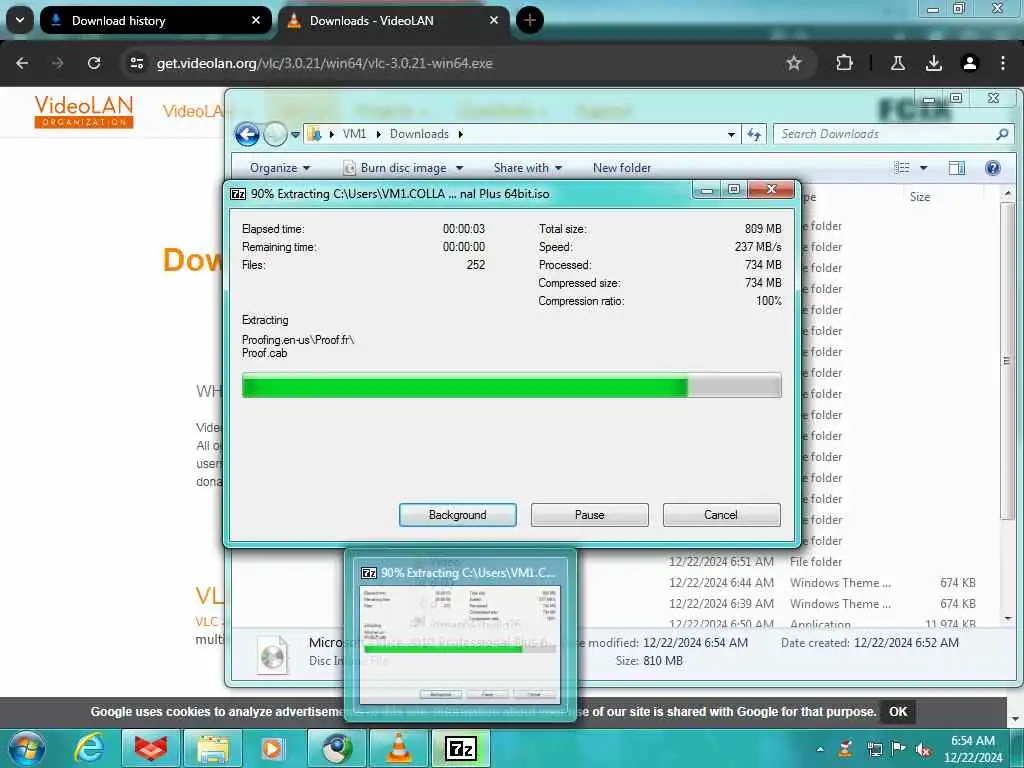Click the Background button in 7-Zip dialog
The width and height of the screenshot is (1024, 768).
(x=457, y=515)
